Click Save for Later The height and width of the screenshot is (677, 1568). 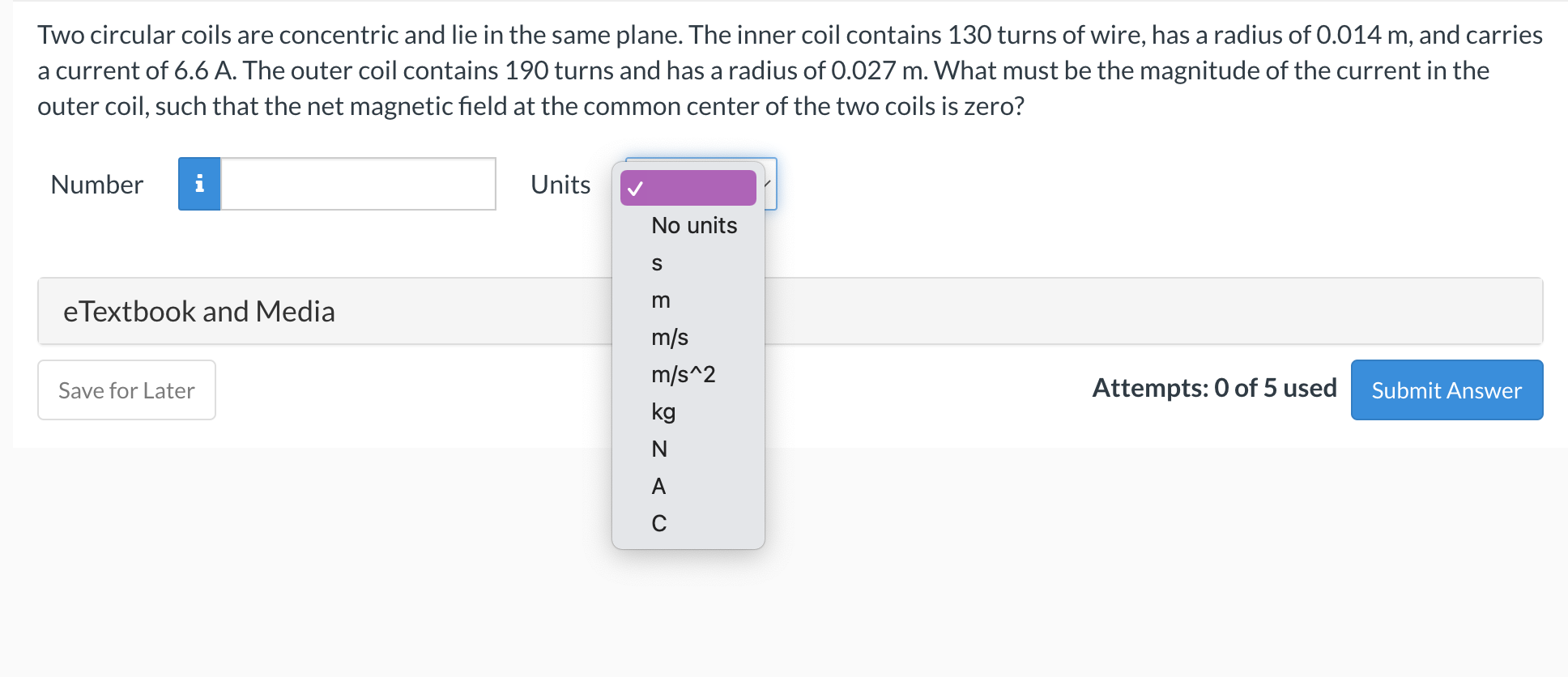[126, 390]
